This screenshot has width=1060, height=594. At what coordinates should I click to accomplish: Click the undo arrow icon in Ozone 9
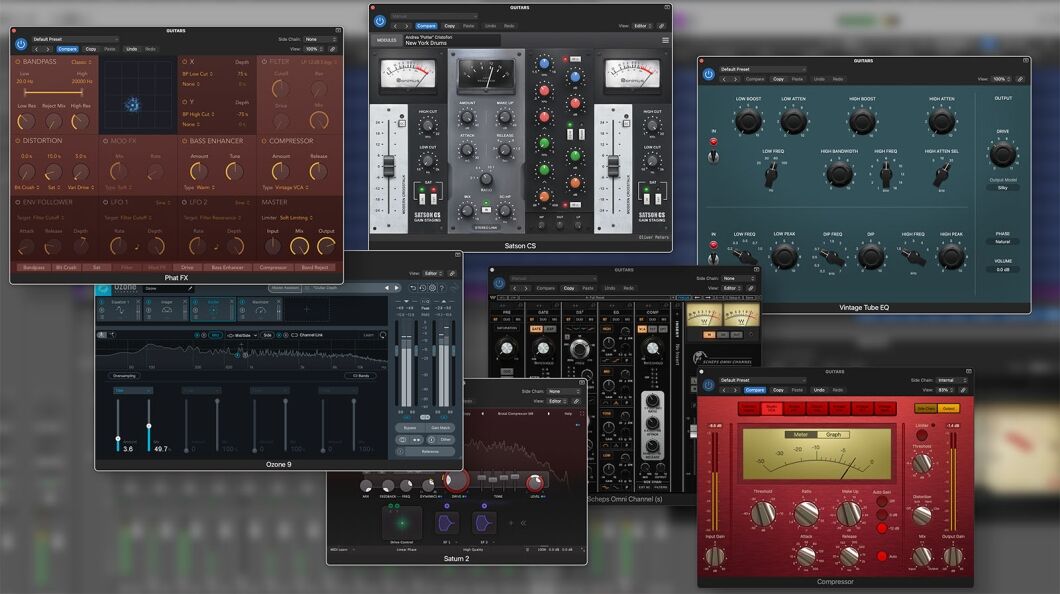(x=414, y=286)
